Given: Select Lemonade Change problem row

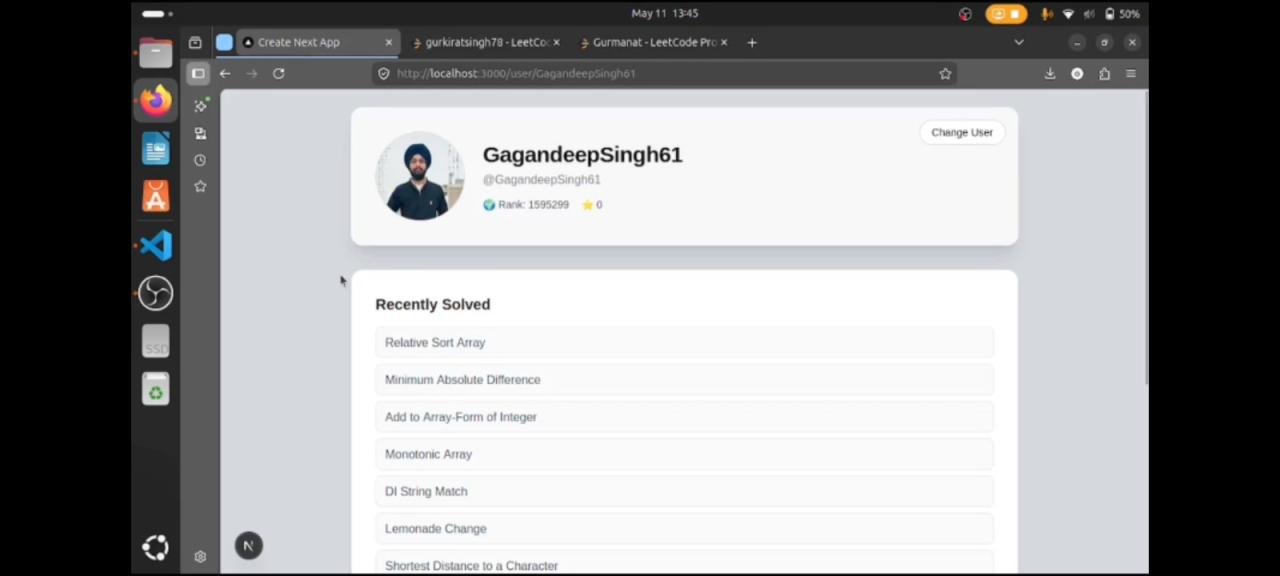Looking at the screenshot, I should tap(684, 528).
